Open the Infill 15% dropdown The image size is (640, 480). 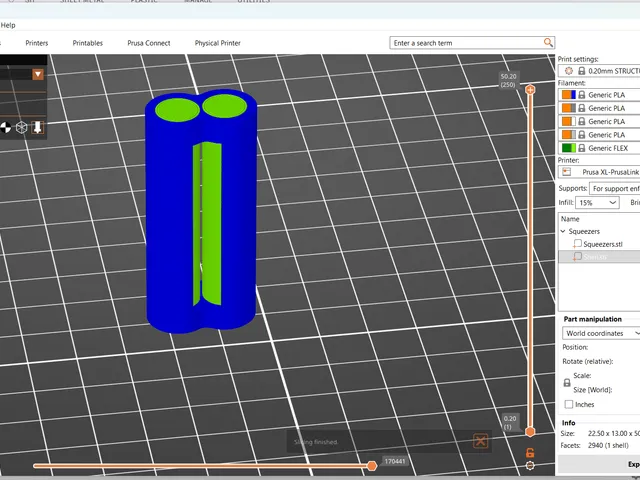pos(597,202)
